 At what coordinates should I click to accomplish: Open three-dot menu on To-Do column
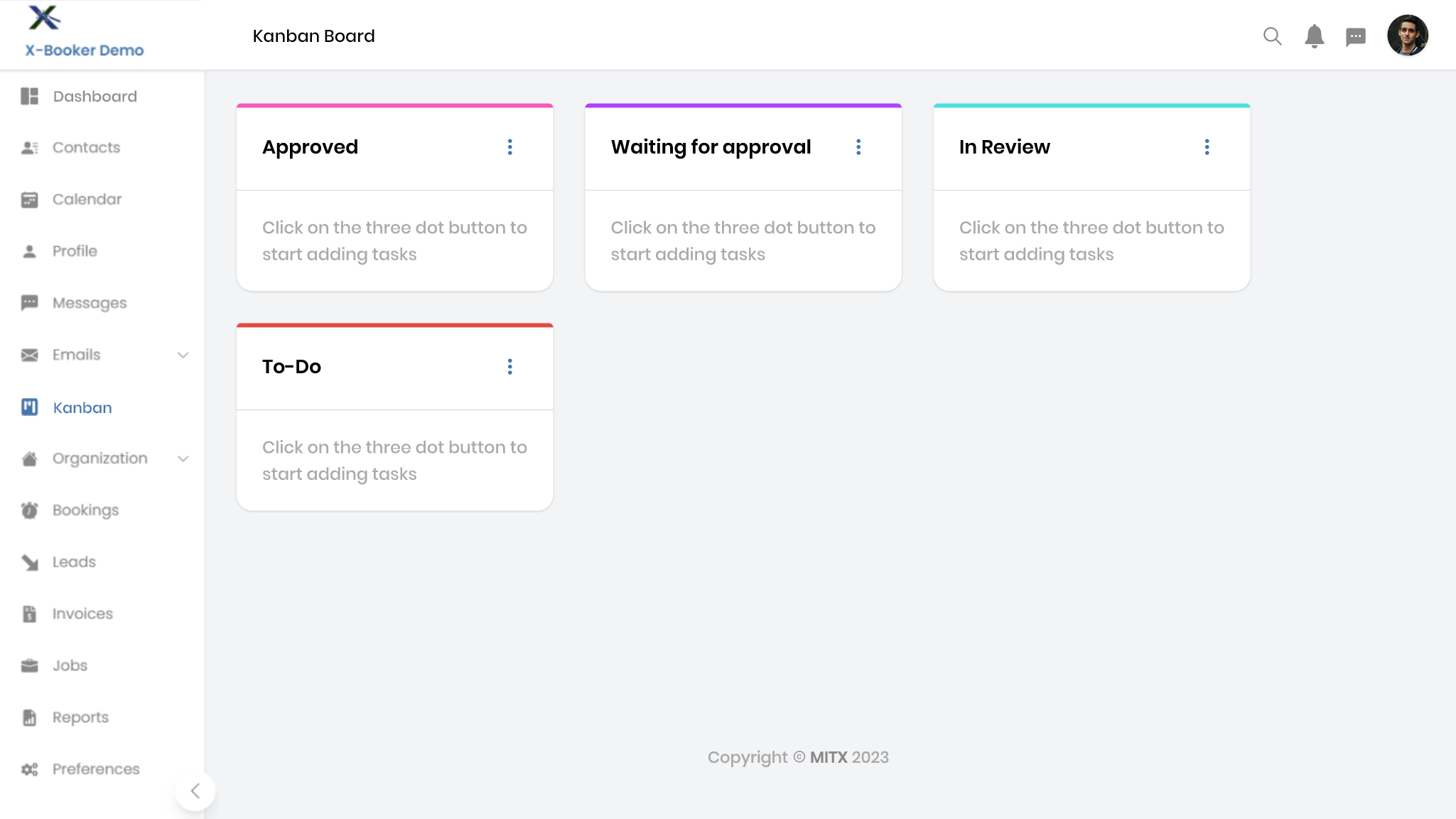click(x=509, y=367)
